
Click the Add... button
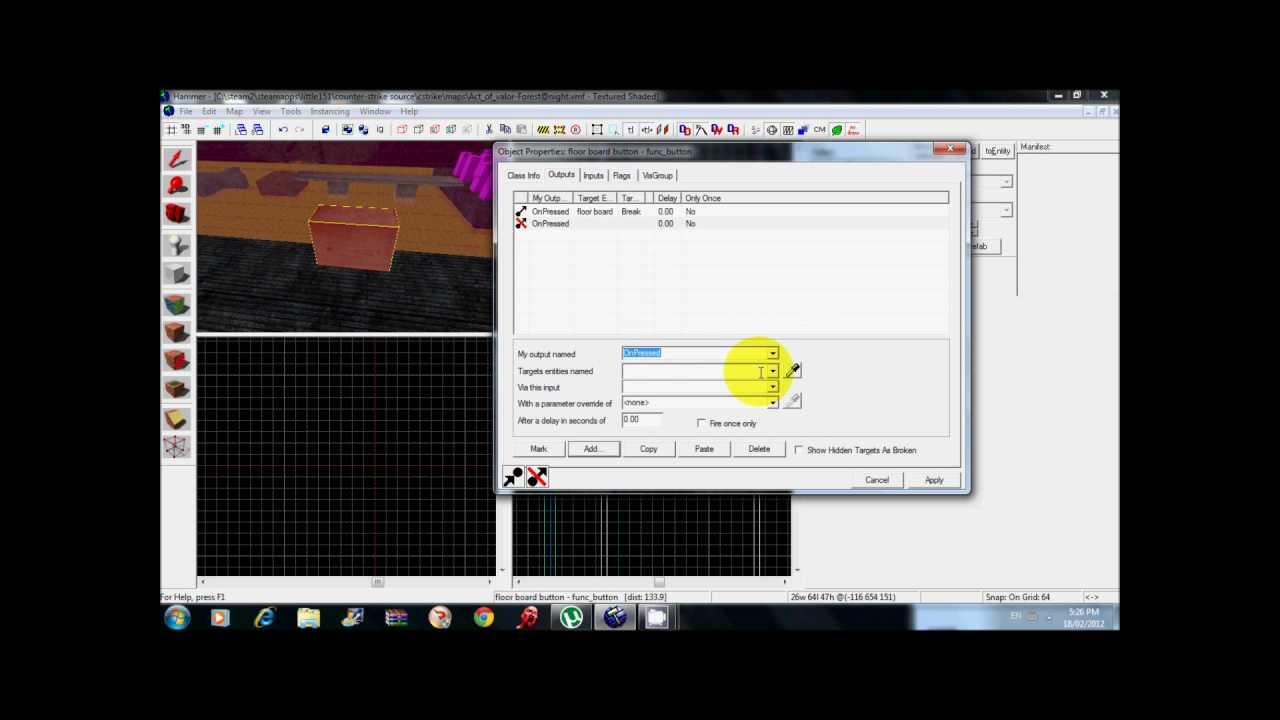tap(593, 449)
